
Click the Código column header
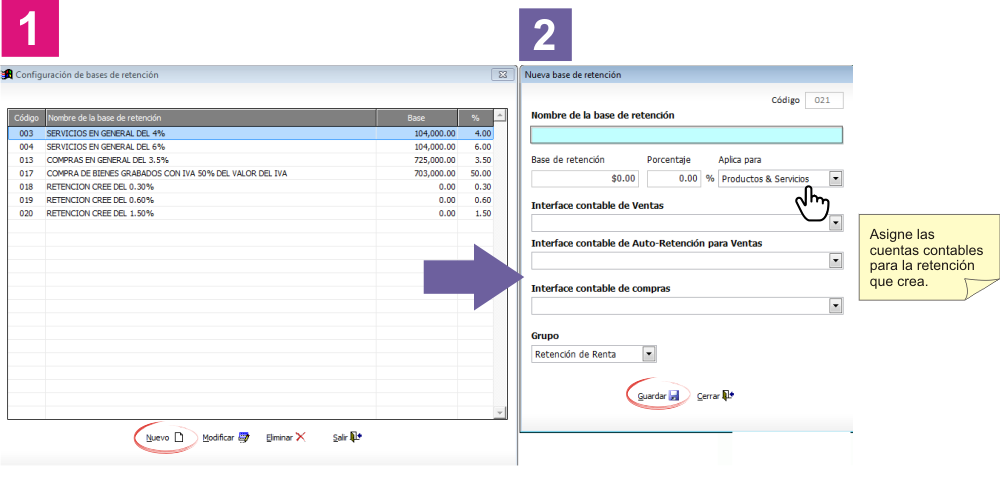(27, 118)
